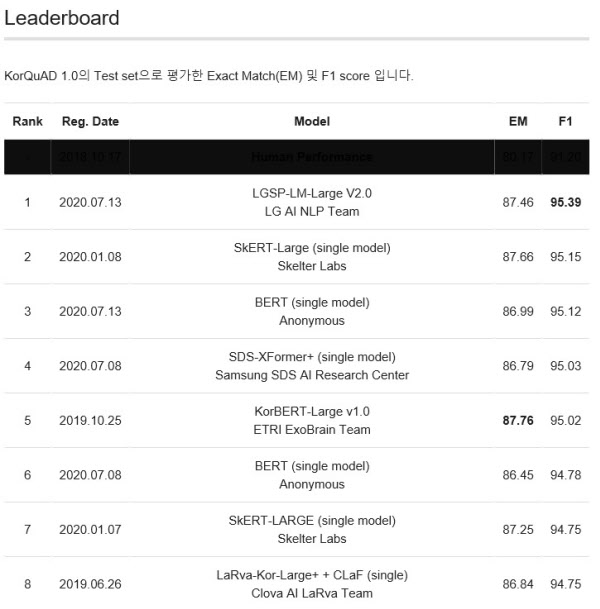
Task: Click SkERT-LARGE (single model) rank 7 entry
Action: click(312, 520)
